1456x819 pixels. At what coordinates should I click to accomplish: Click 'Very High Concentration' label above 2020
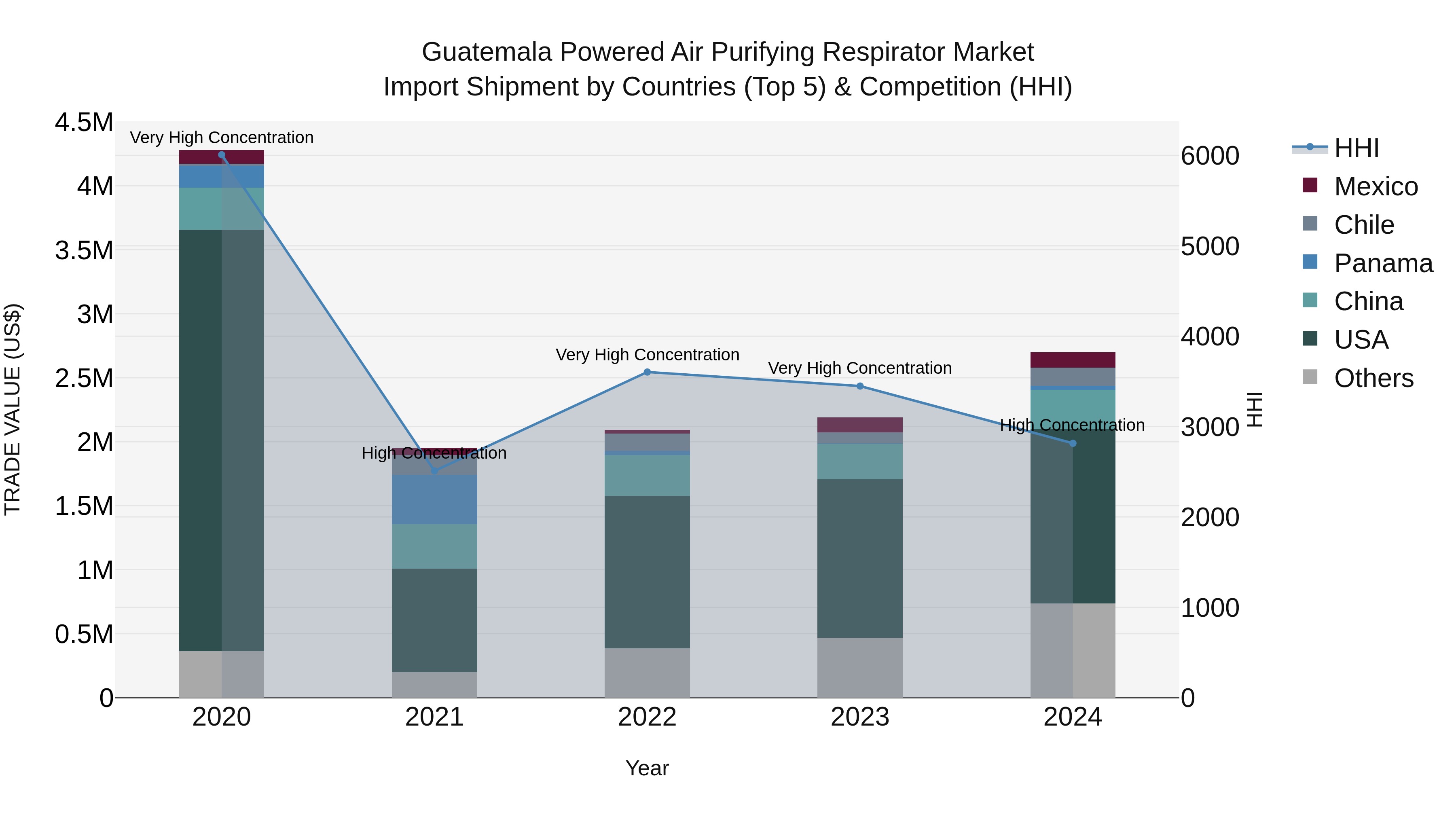[x=222, y=138]
